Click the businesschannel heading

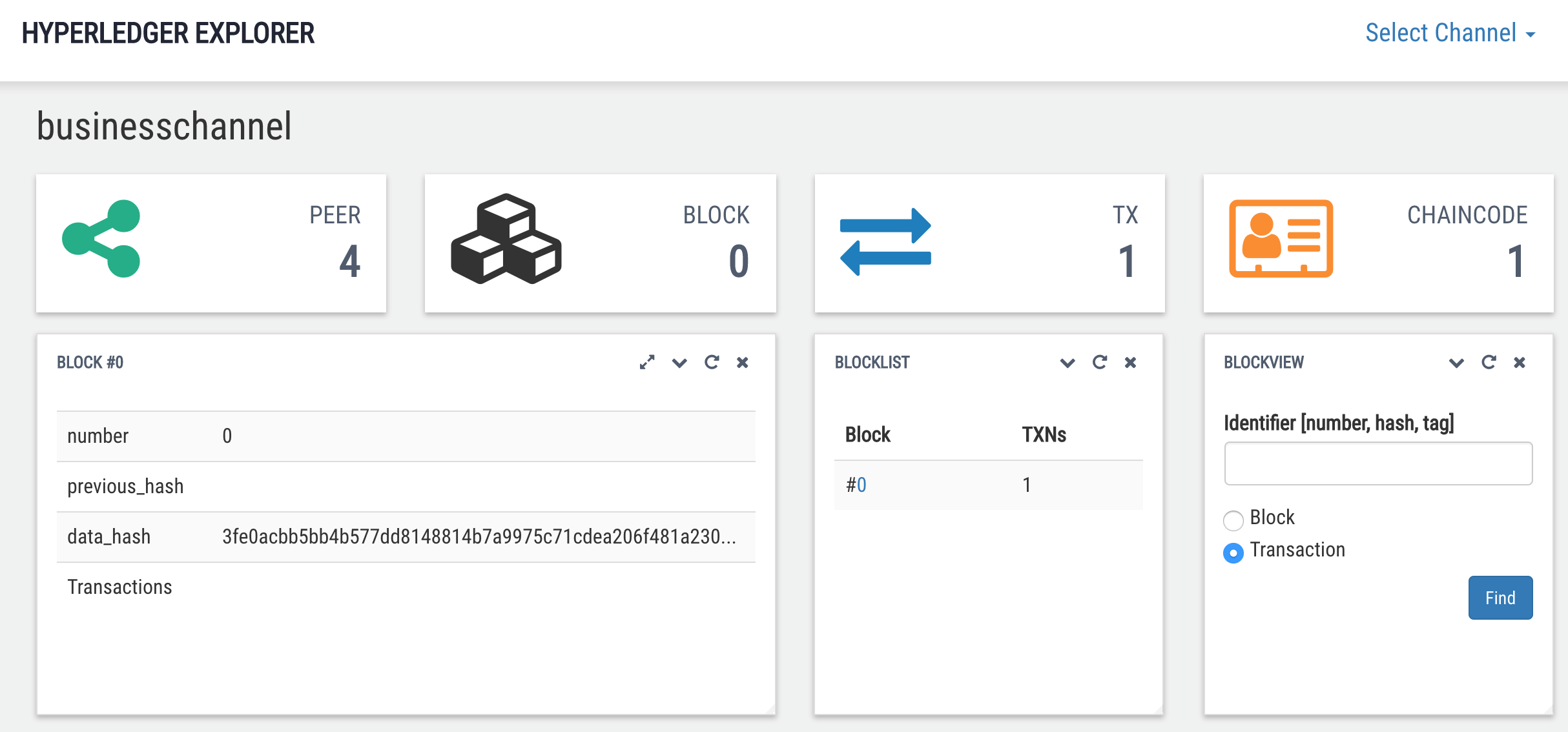pos(164,126)
